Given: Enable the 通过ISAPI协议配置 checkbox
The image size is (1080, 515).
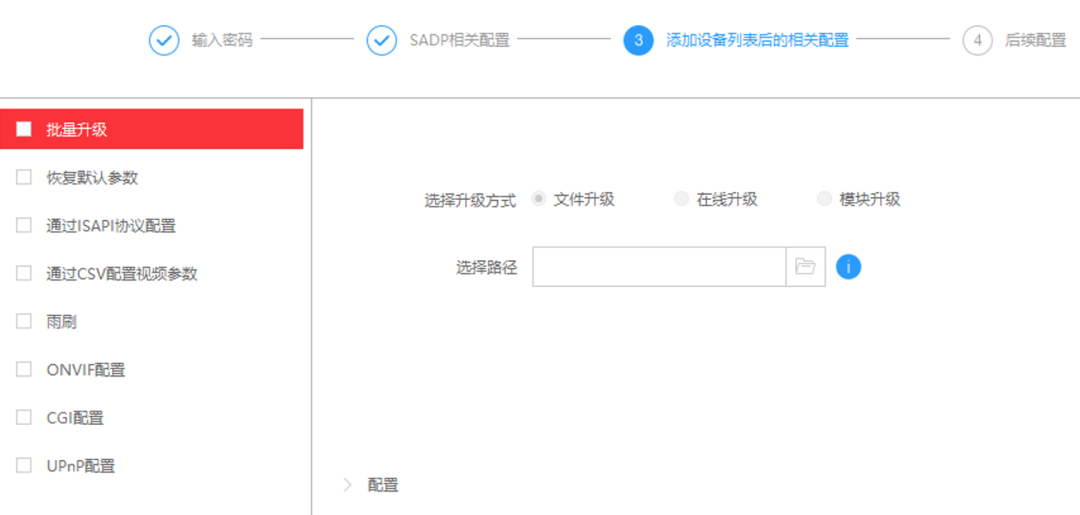Looking at the screenshot, I should [24, 225].
